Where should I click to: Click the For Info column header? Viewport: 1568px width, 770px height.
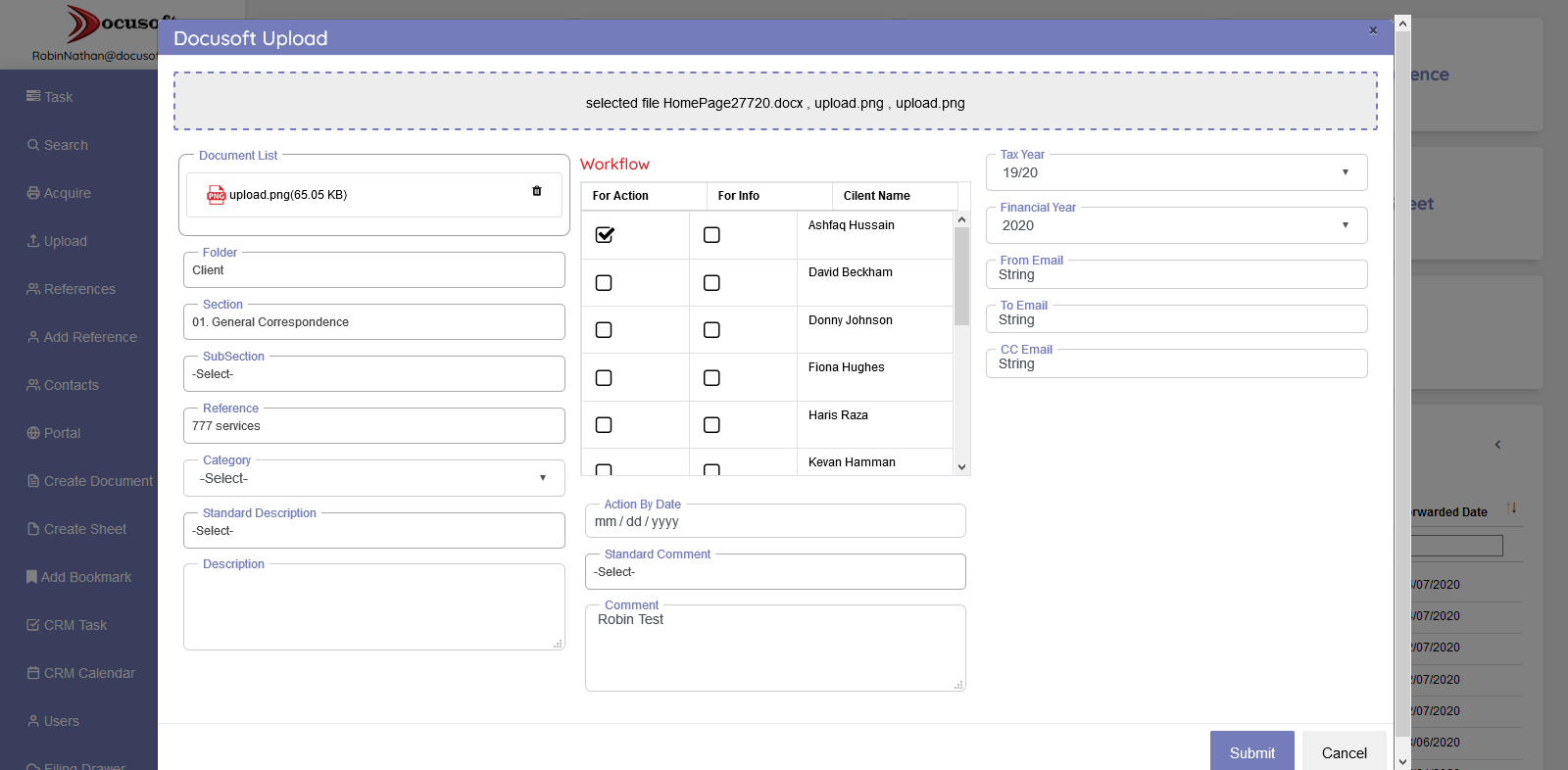click(769, 196)
